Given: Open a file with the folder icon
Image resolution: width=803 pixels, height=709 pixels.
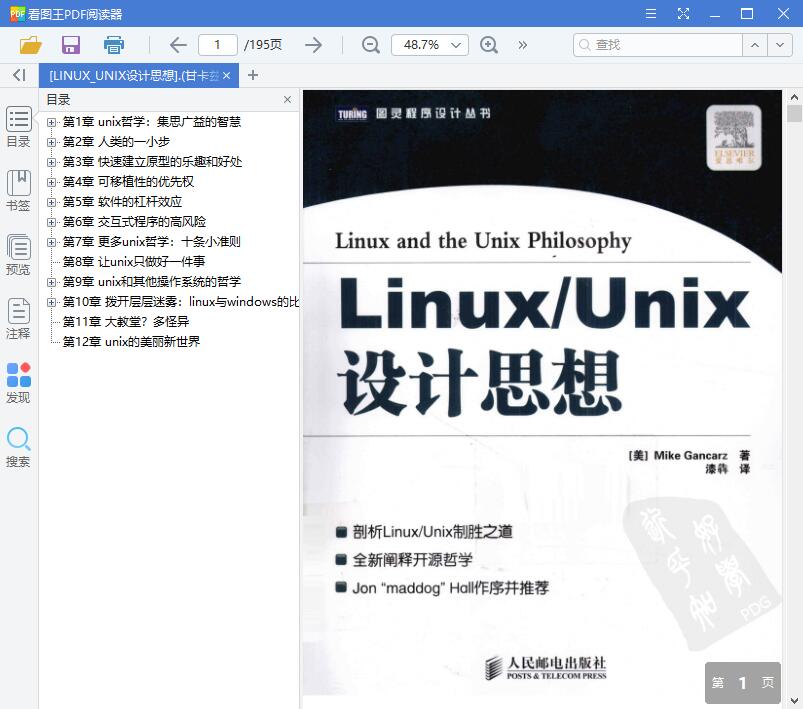Looking at the screenshot, I should (x=31, y=45).
